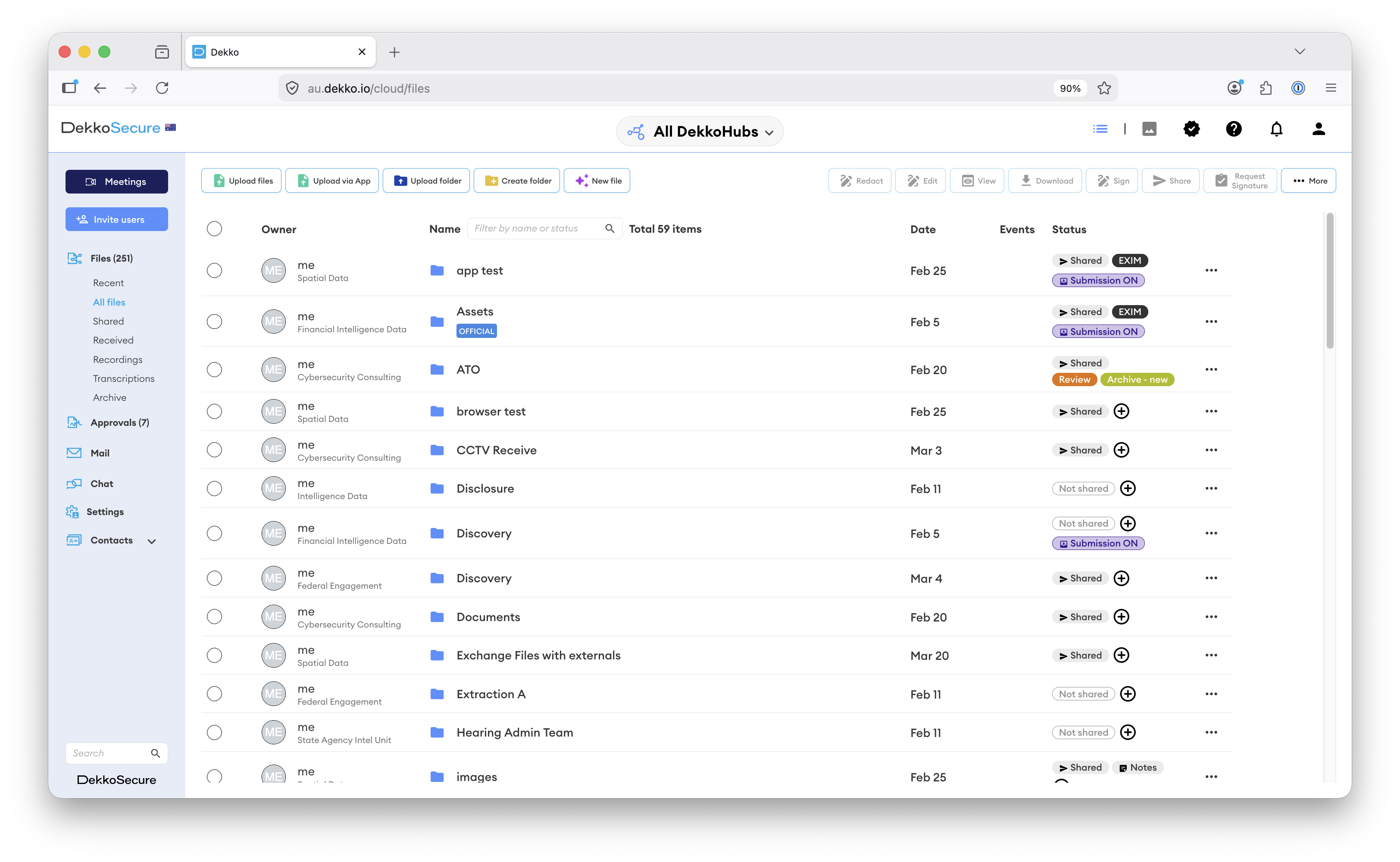Open the Archive section
1400x862 pixels.
click(109, 398)
